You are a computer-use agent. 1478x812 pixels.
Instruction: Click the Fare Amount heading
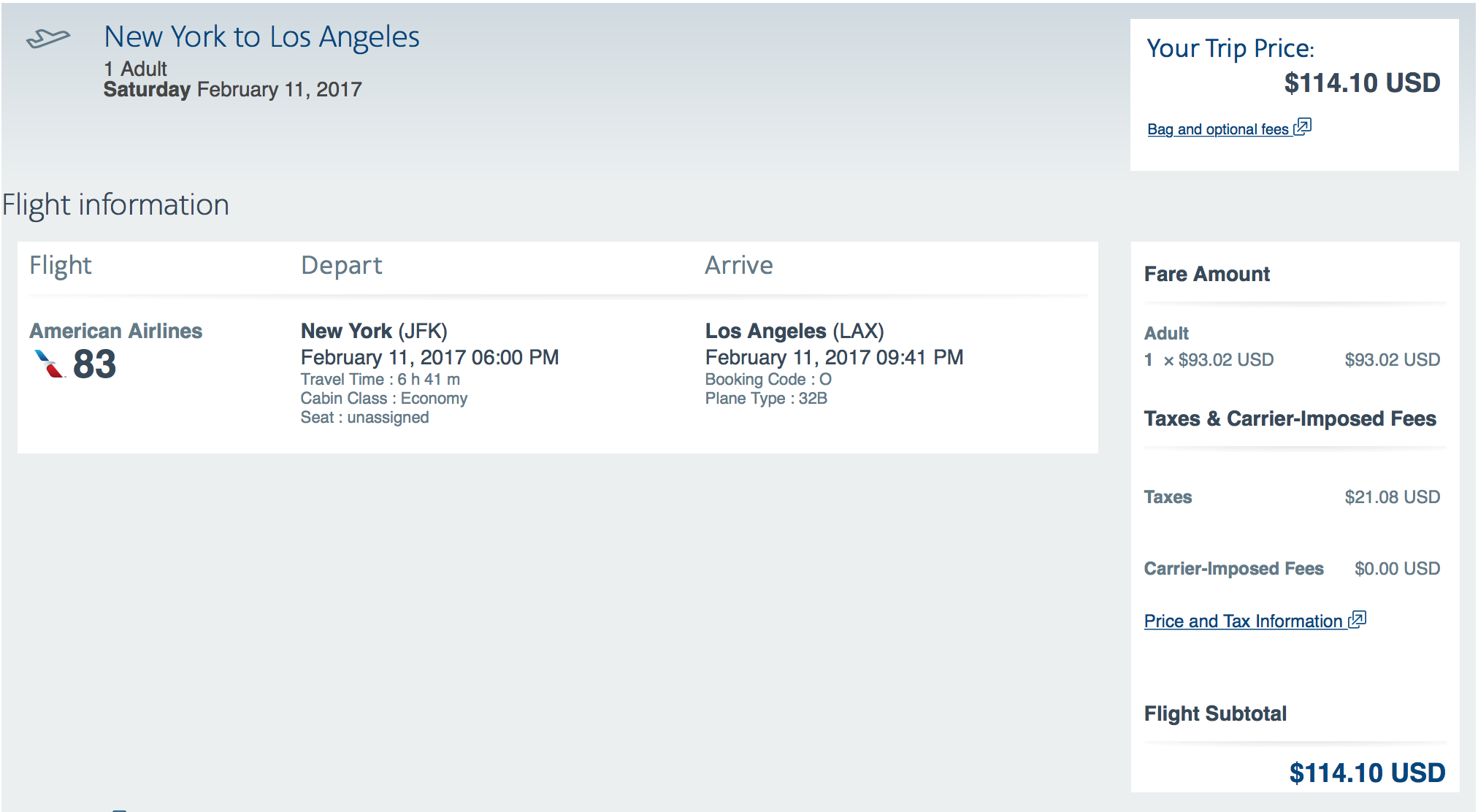click(1206, 274)
